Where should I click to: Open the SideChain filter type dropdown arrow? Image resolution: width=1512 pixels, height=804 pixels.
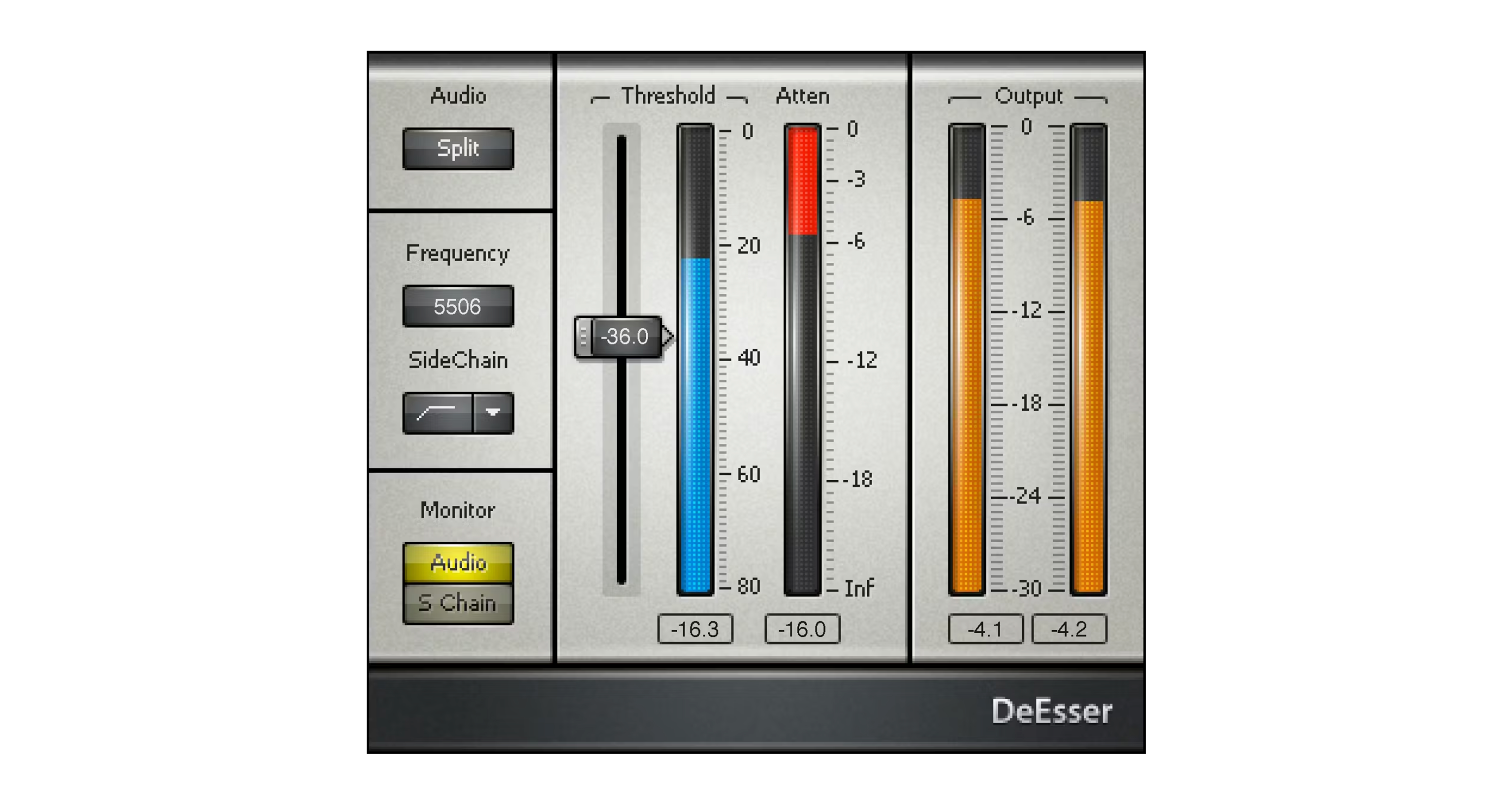point(494,413)
